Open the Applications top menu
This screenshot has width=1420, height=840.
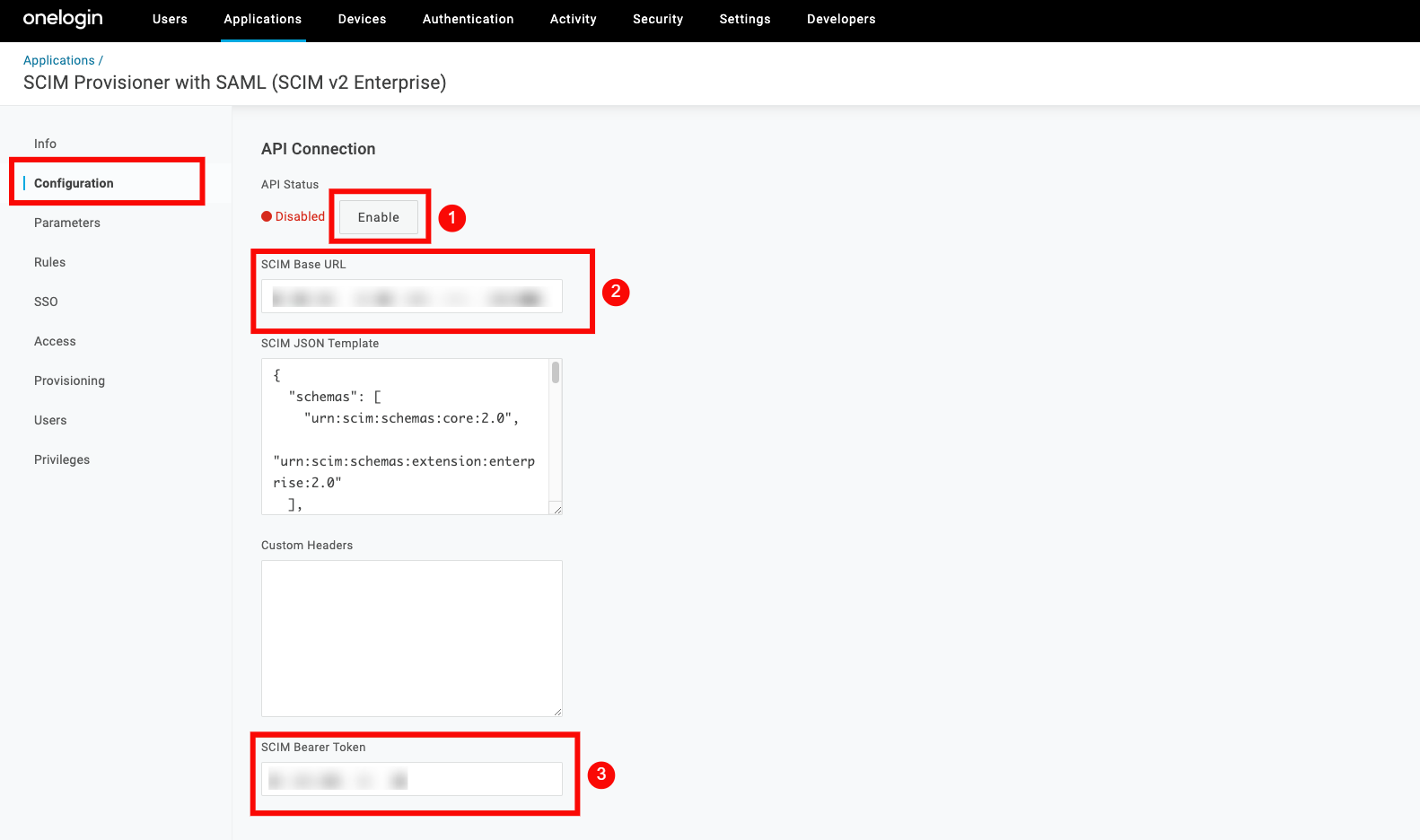click(263, 19)
